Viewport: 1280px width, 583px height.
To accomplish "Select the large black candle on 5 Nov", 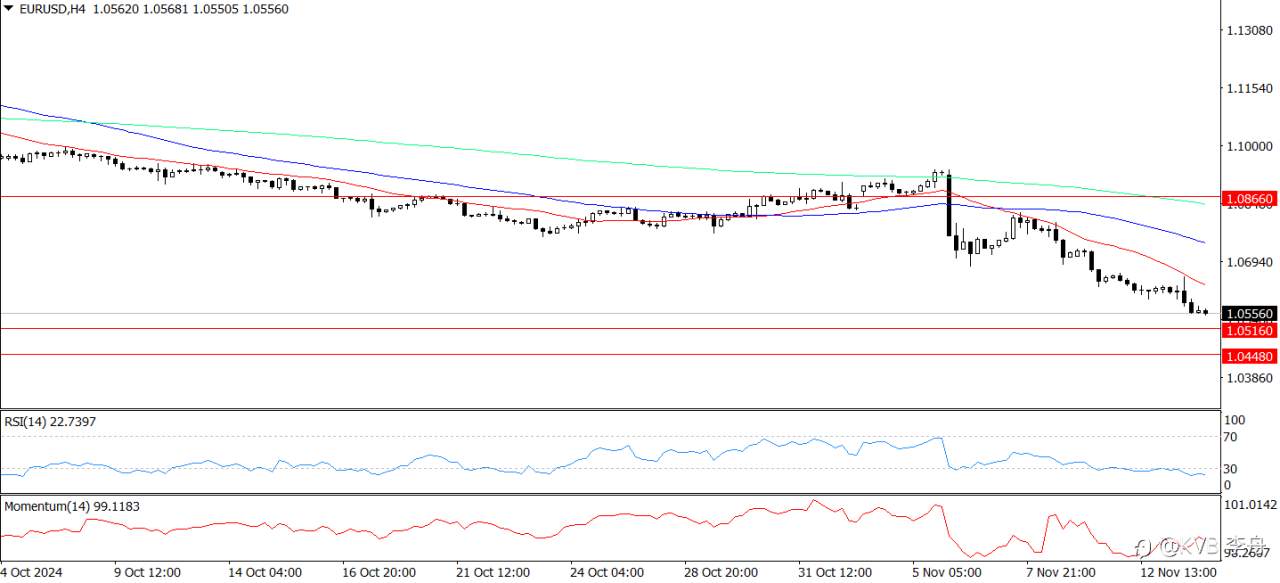I will [x=949, y=205].
